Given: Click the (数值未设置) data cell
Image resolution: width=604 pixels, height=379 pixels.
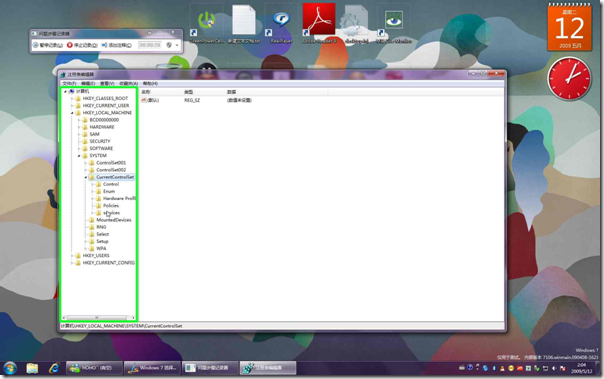Looking at the screenshot, I should tap(239, 100).
